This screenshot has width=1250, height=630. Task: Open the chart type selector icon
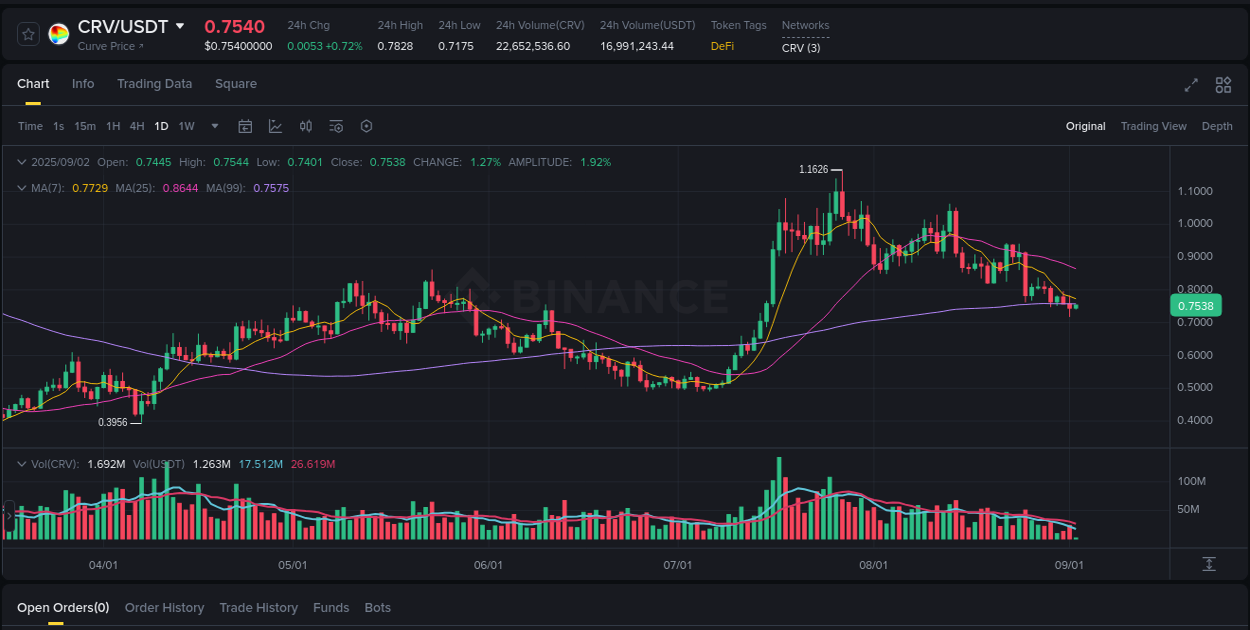pyautogui.click(x=275, y=126)
